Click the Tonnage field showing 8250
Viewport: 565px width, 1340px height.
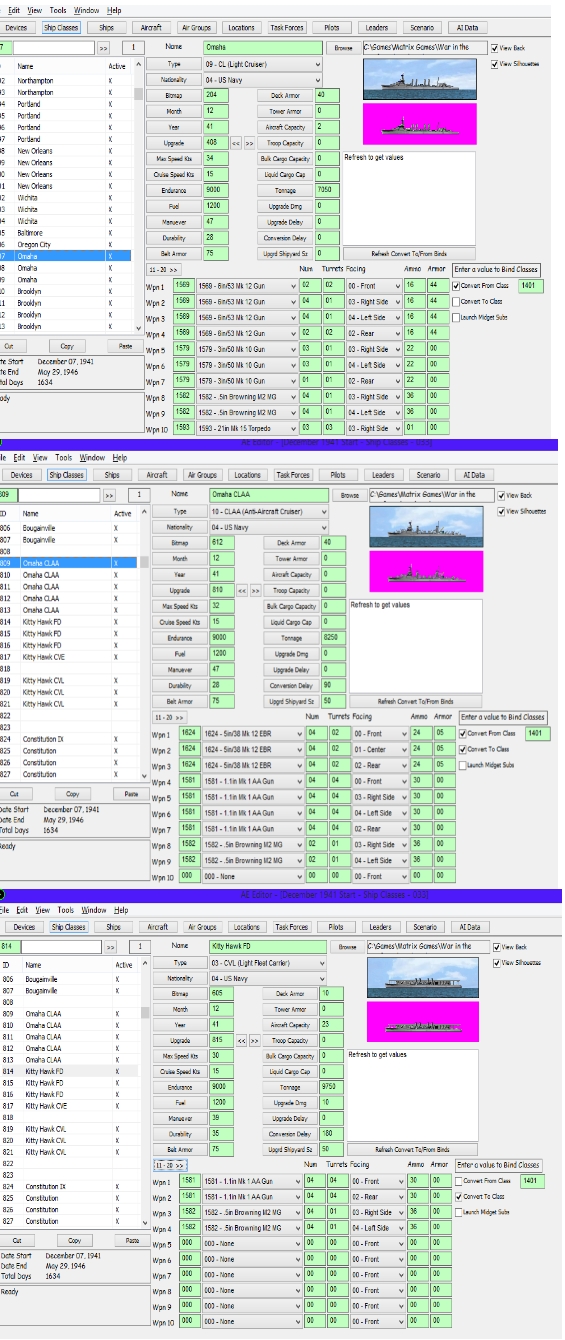pyautogui.click(x=335, y=638)
